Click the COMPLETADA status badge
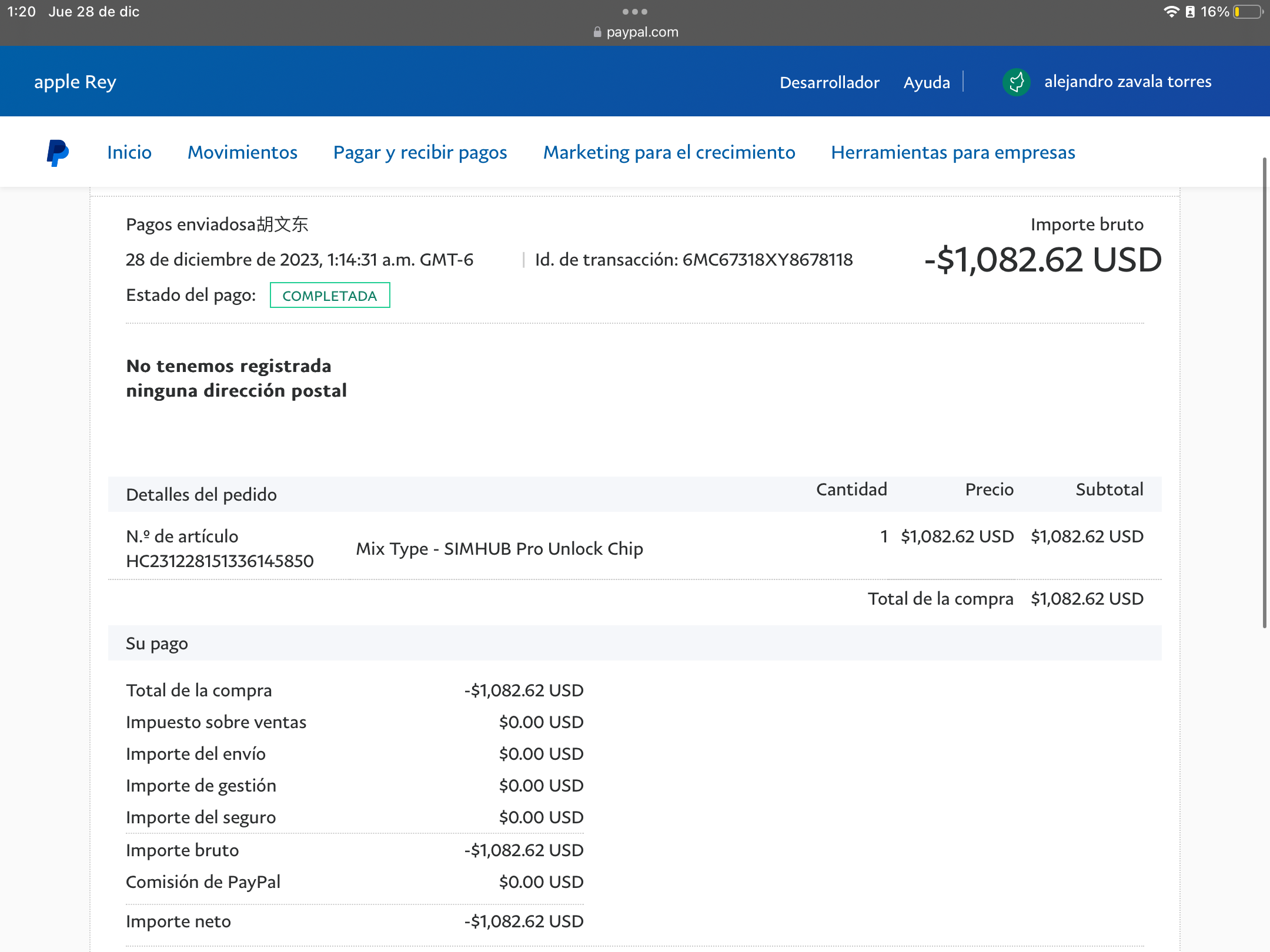This screenshot has width=1270, height=952. 330,295
